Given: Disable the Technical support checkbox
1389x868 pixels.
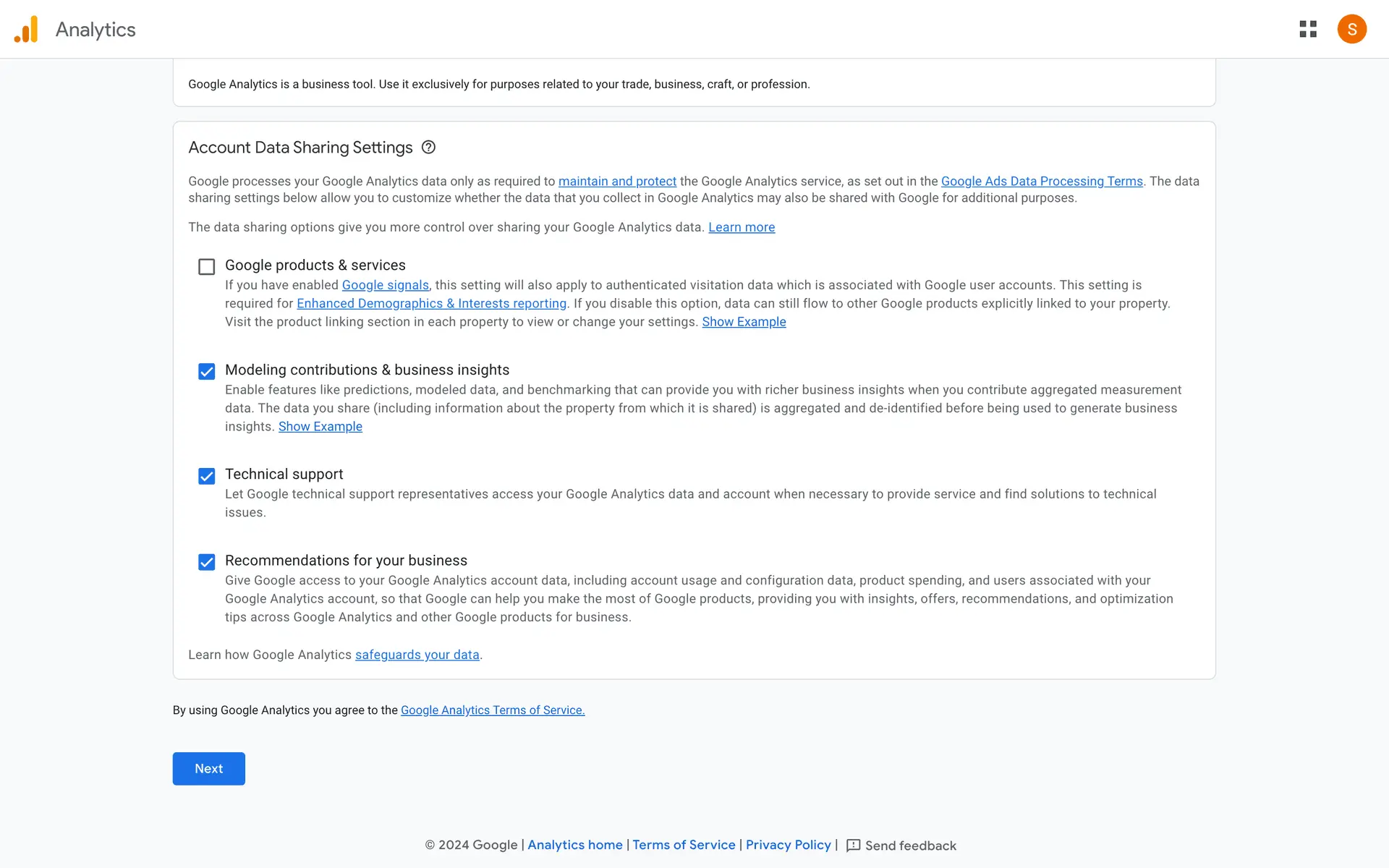Looking at the screenshot, I should click(x=206, y=476).
